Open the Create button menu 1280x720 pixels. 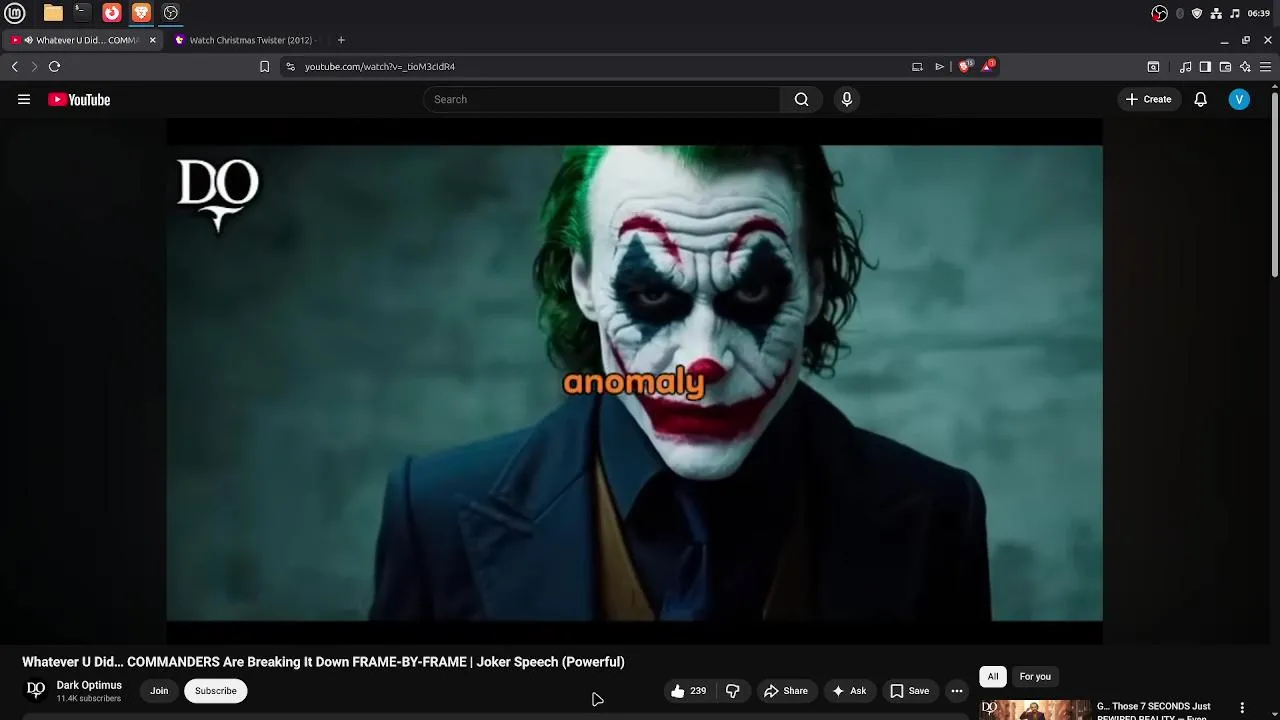(1148, 99)
